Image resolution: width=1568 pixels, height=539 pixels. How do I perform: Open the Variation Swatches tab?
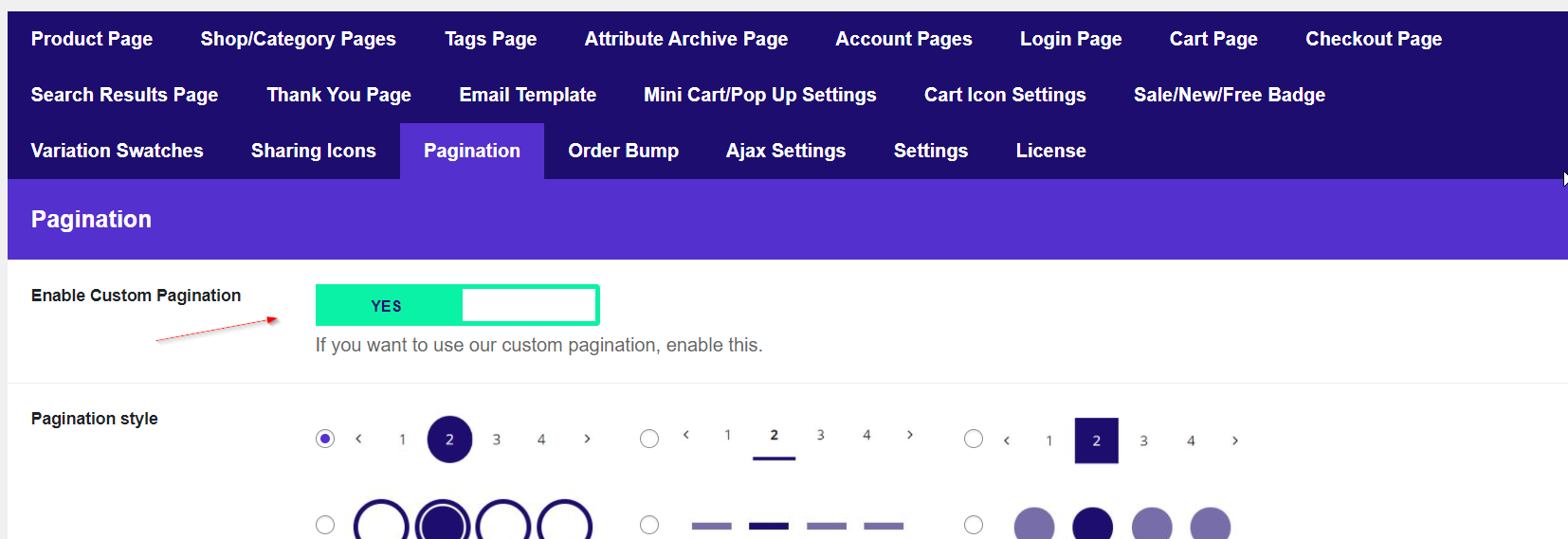tap(117, 151)
